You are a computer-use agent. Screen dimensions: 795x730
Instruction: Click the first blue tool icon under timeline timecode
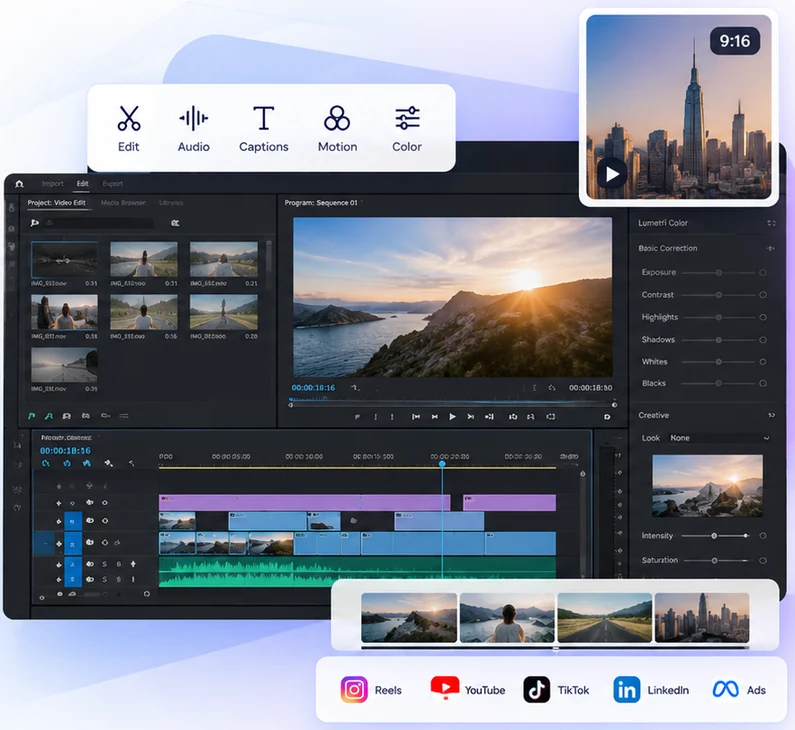coord(46,463)
